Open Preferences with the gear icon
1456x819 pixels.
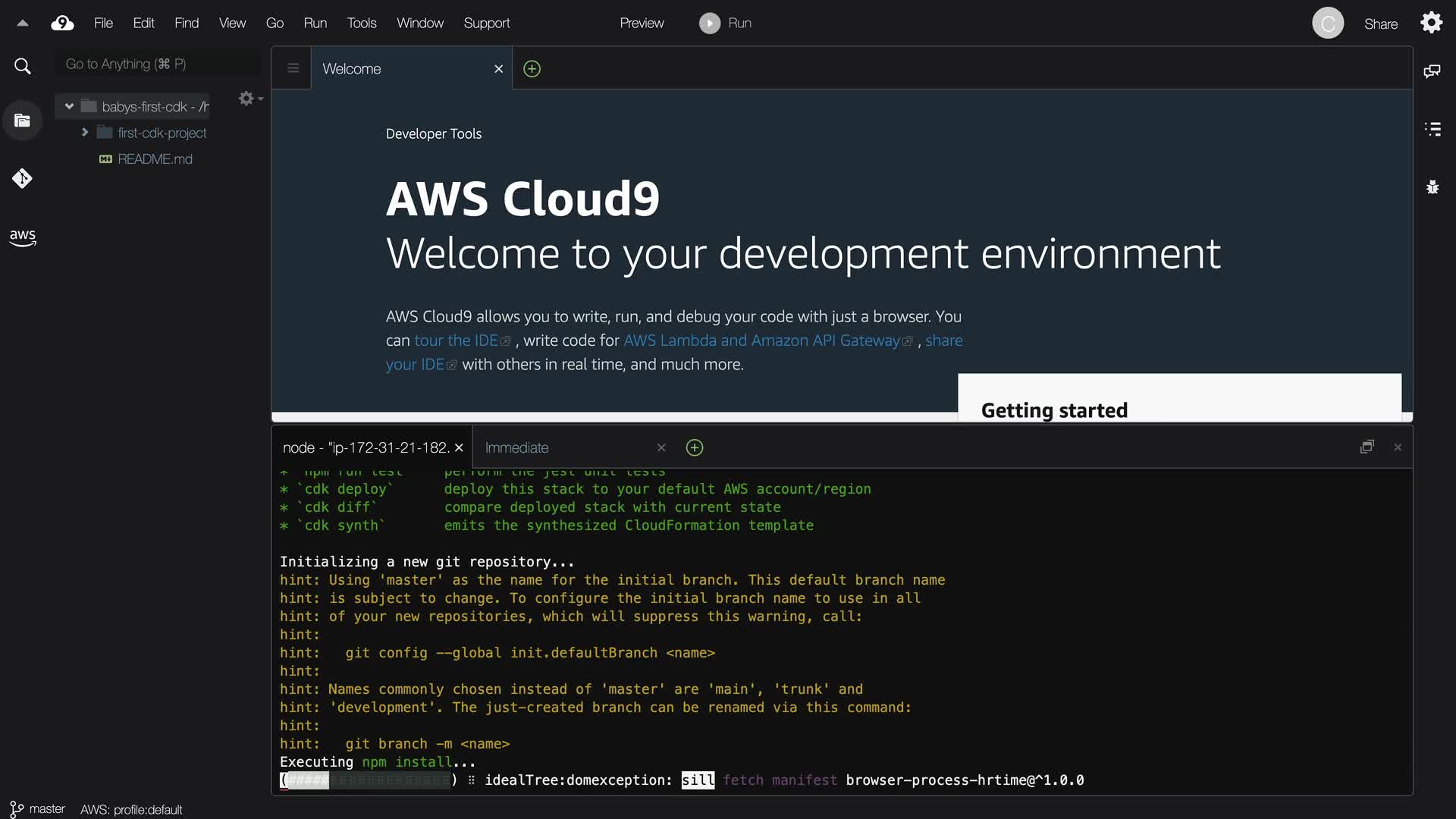click(x=1431, y=23)
